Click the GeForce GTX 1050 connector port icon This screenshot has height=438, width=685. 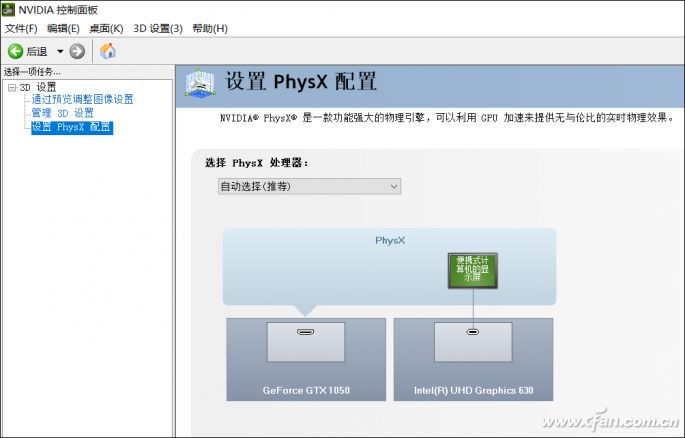point(305,332)
